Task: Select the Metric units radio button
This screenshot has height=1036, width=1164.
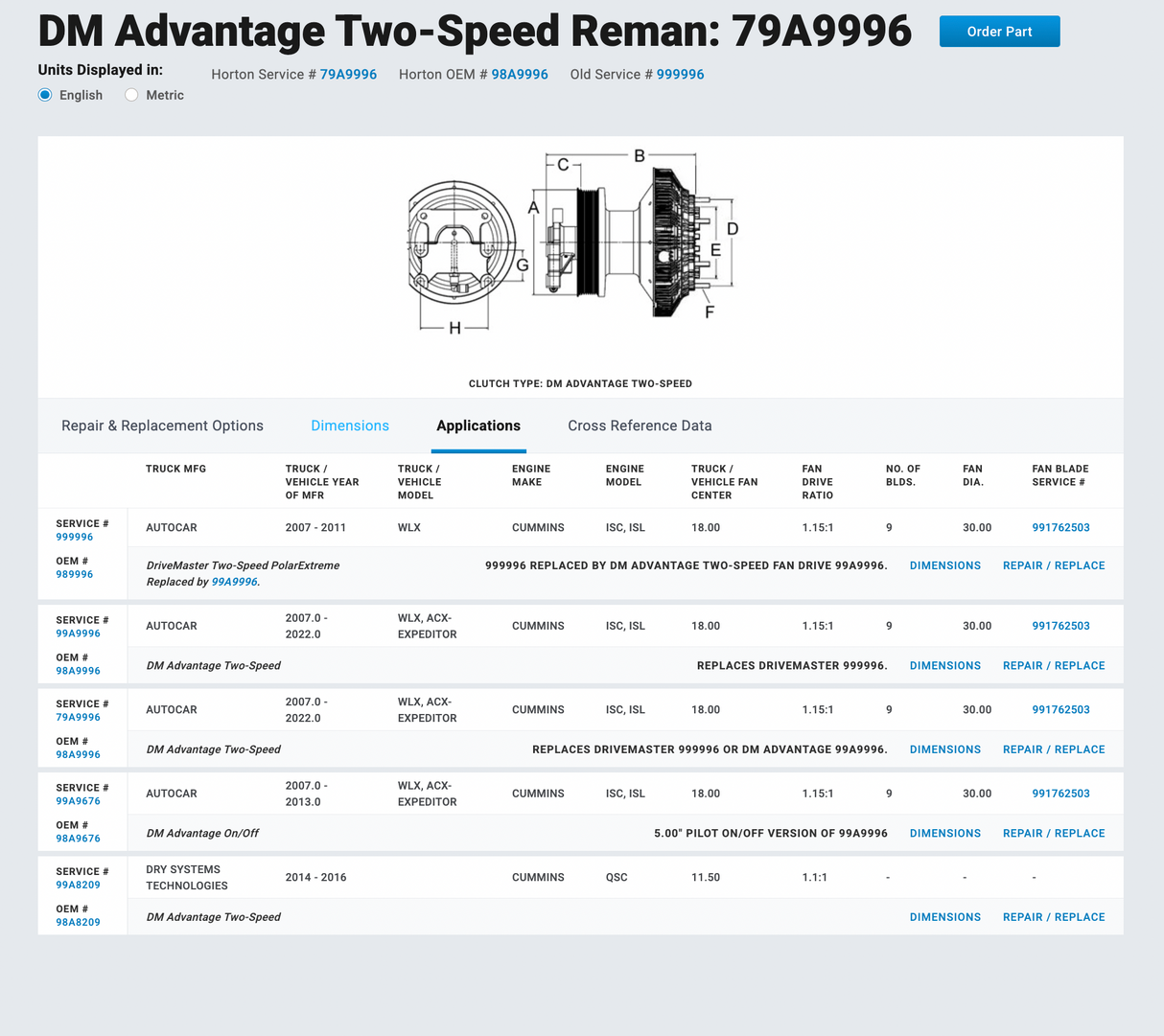Action: click(131, 95)
